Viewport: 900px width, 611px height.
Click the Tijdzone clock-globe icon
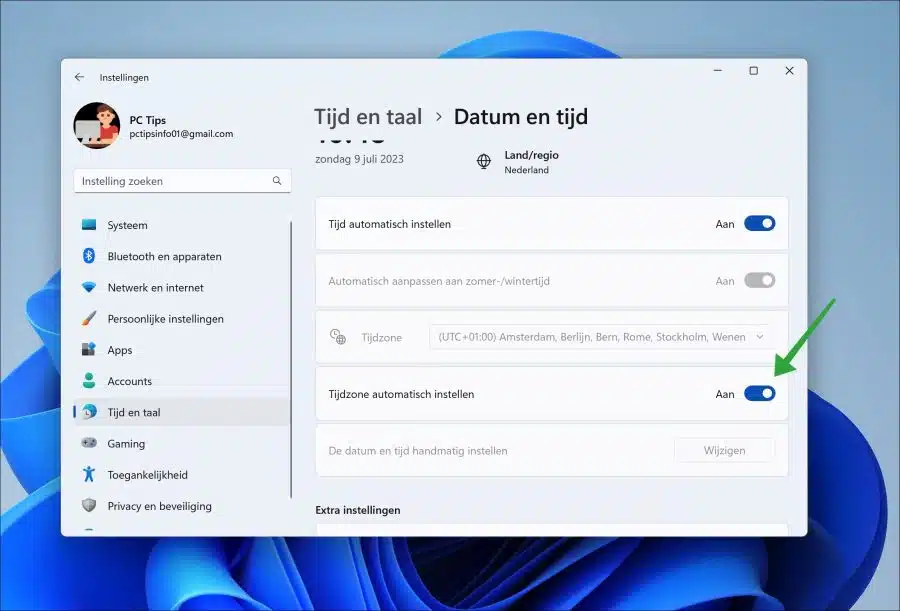point(338,337)
